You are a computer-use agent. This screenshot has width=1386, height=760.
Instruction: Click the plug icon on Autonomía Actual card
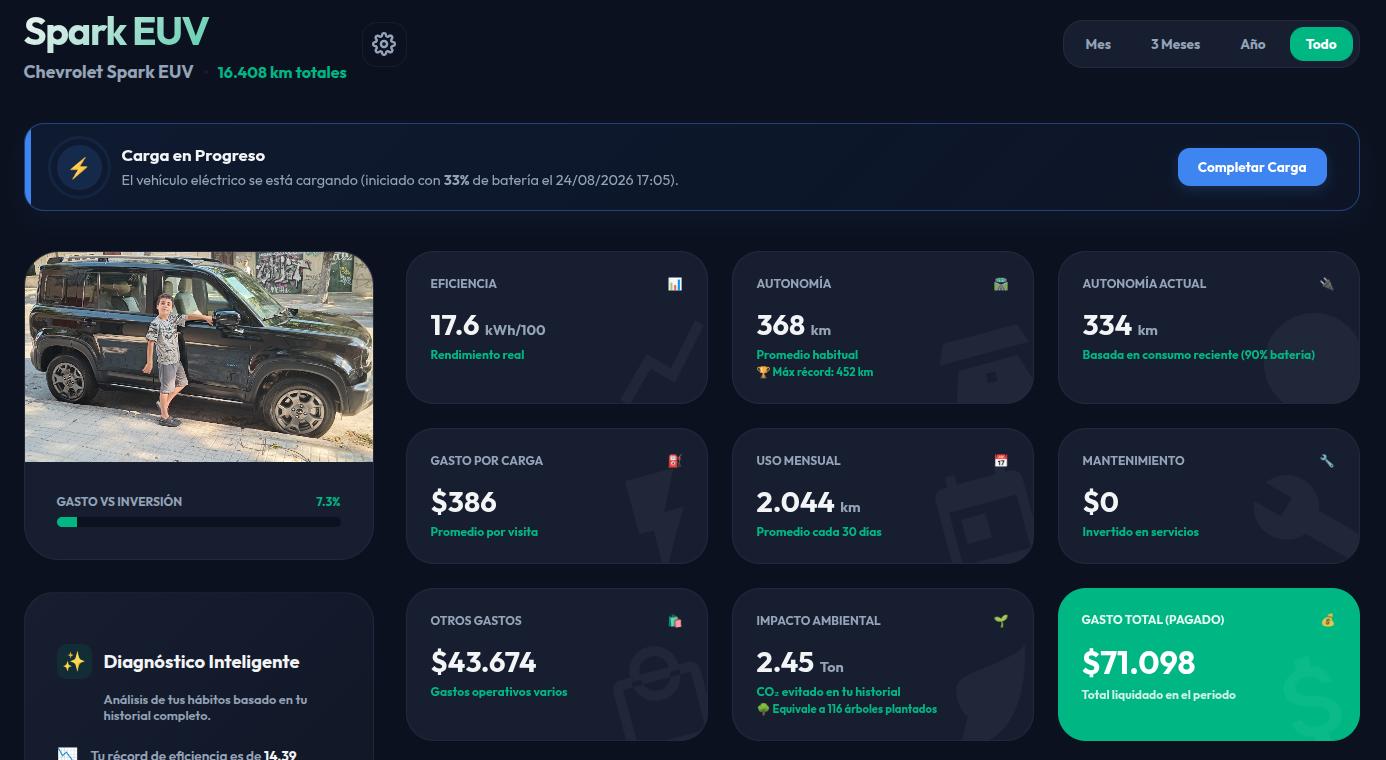1327,284
